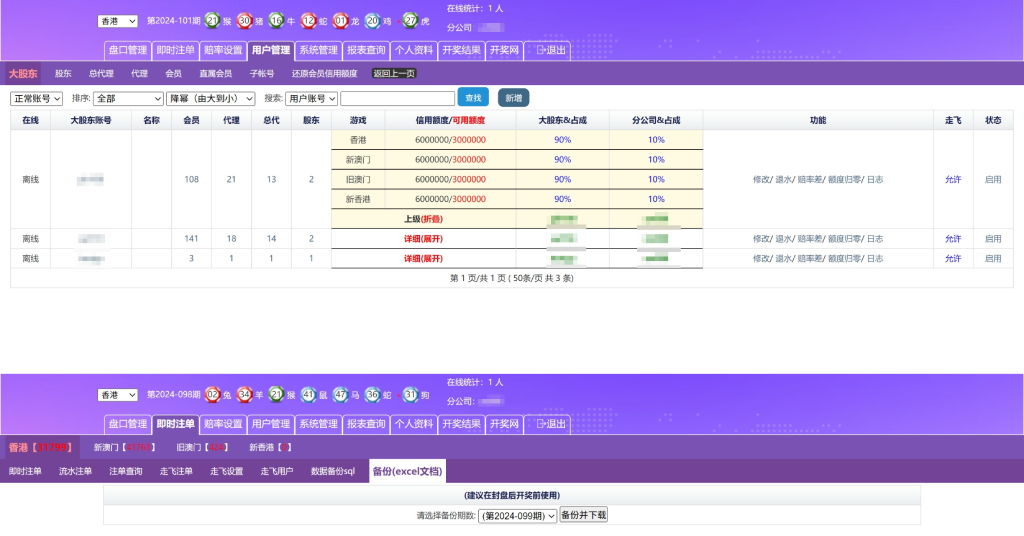Viewport: 1024px width, 536px height.
Task: Click the blue lottery ball numbered 31
Action: click(410, 395)
